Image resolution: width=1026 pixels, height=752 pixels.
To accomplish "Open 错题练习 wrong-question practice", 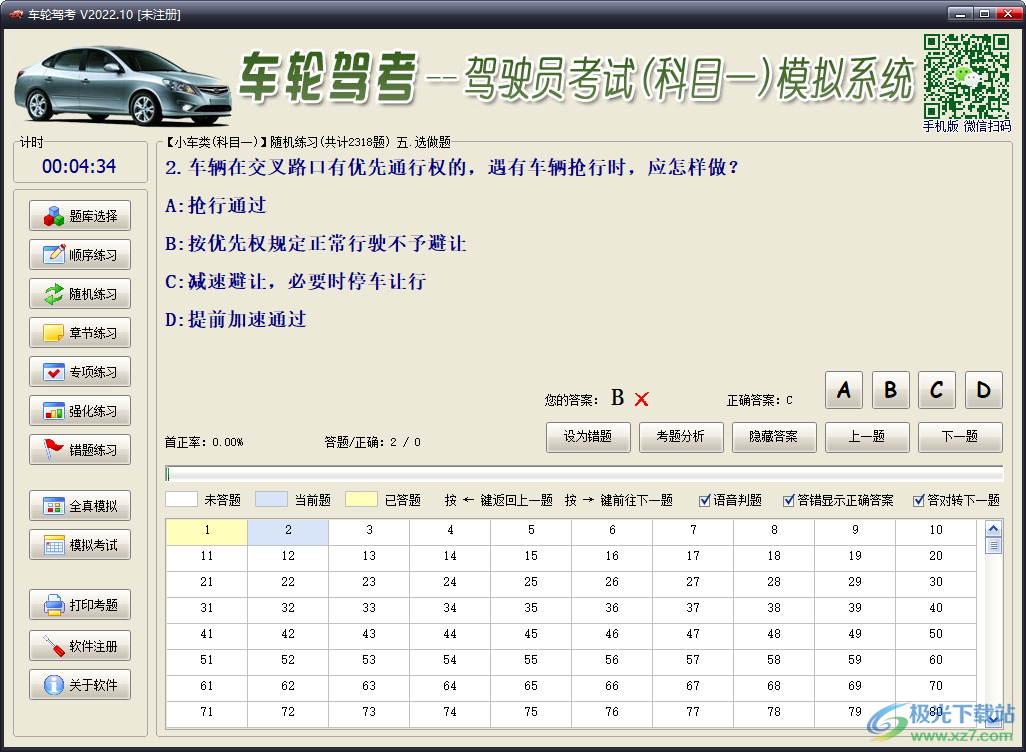I will 80,450.
